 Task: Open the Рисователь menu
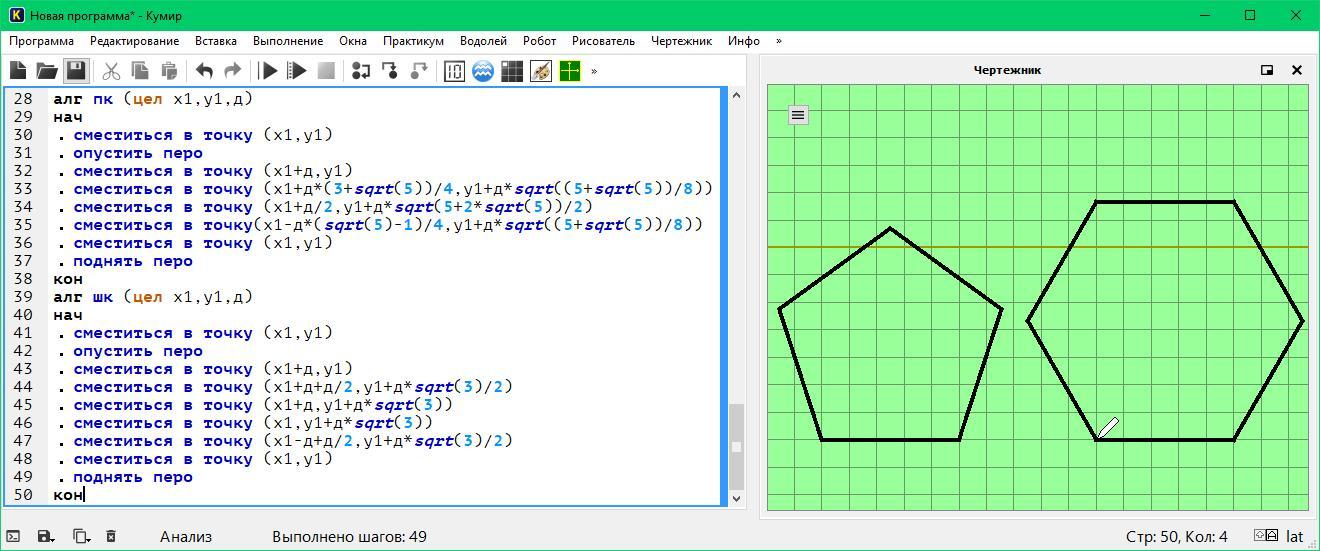pyautogui.click(x=603, y=41)
